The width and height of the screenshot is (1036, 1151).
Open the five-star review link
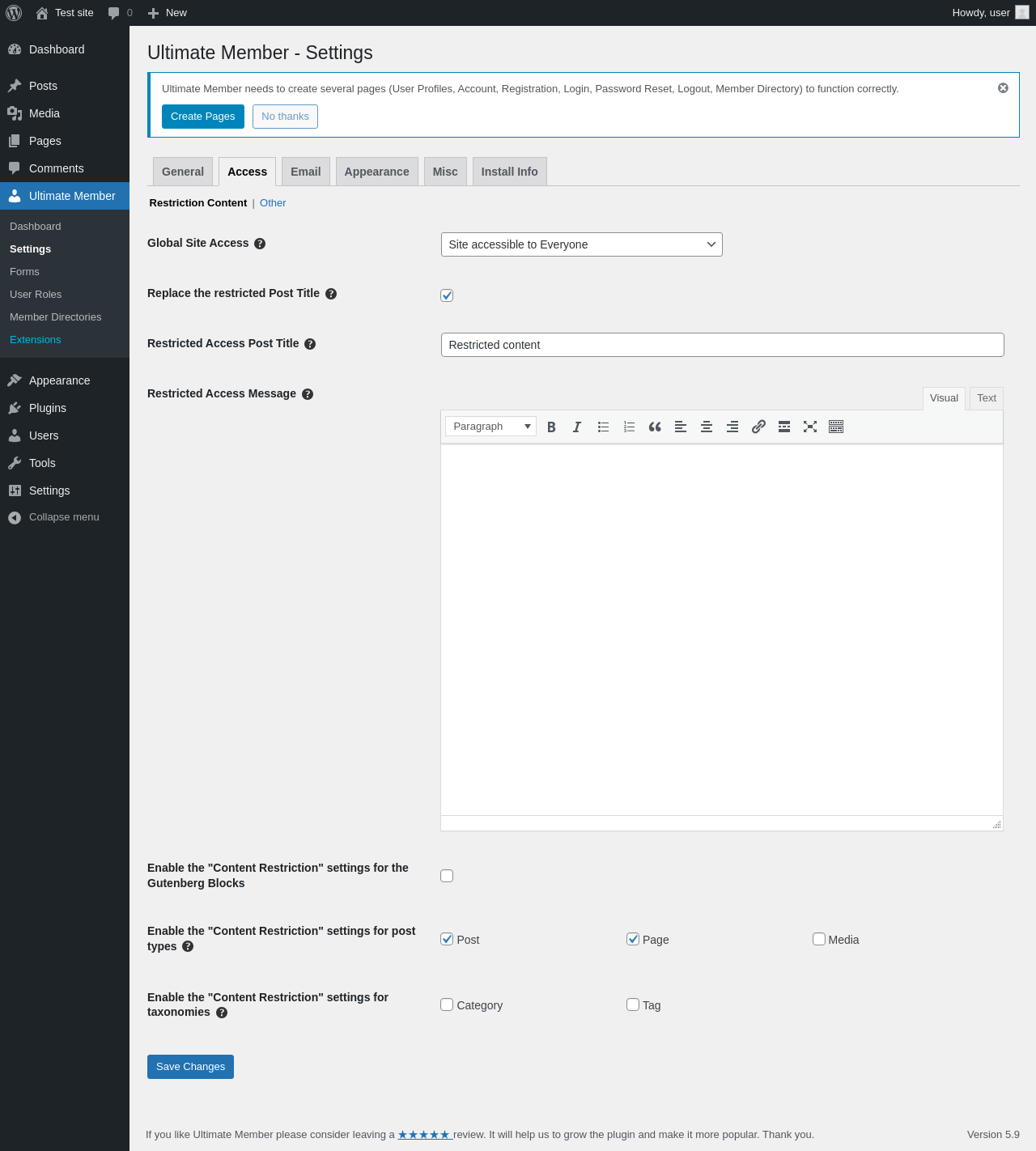pyautogui.click(x=424, y=1135)
